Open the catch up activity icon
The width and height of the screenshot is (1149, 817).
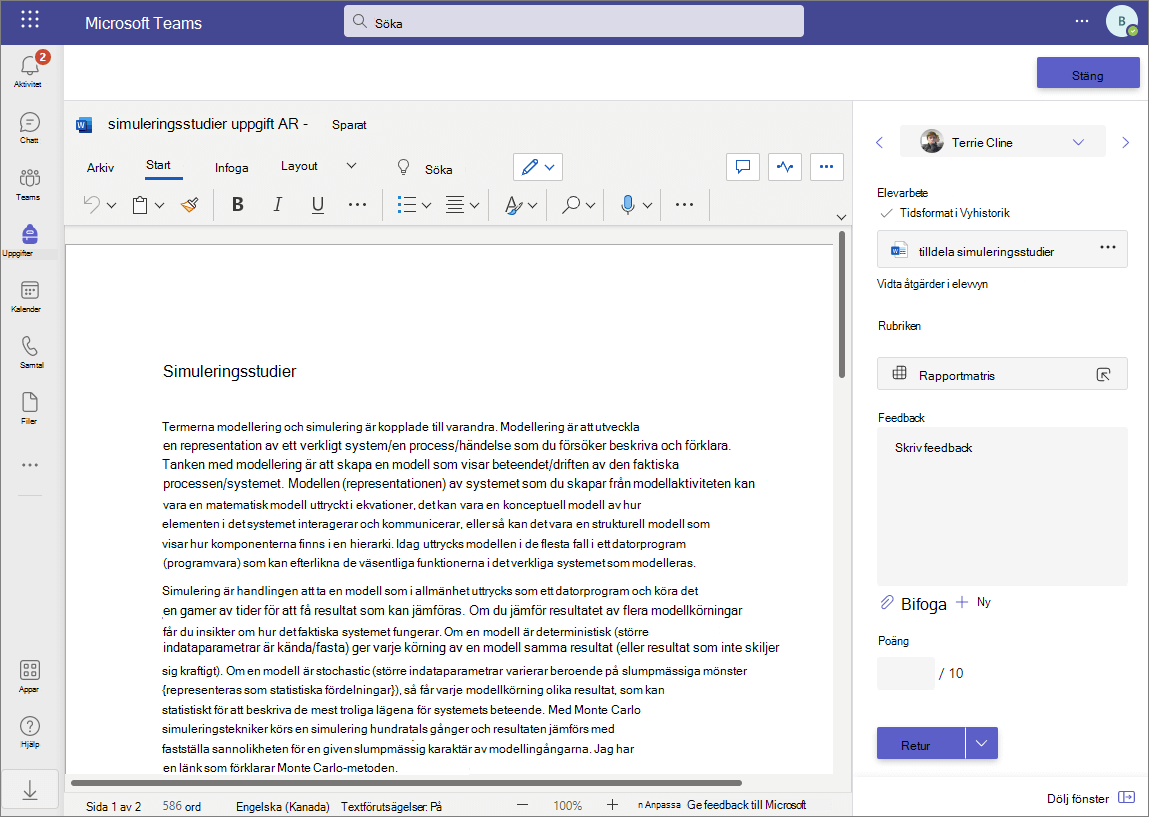[785, 167]
